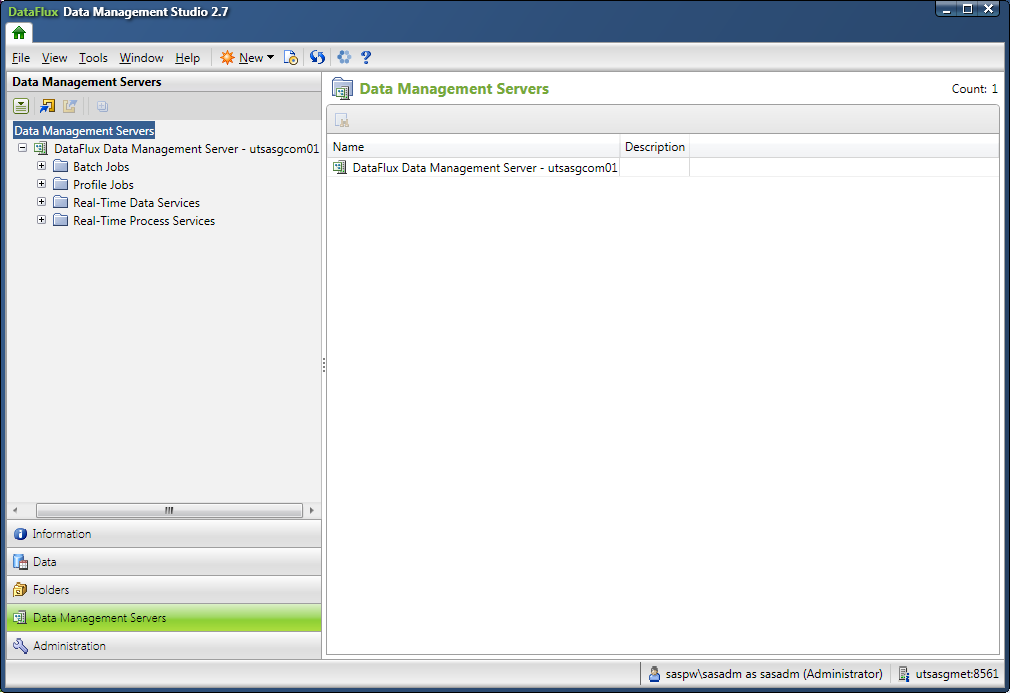The width and height of the screenshot is (1010, 693).
Task: Collapse the DataFlux Data Management Server node
Action: click(22, 147)
